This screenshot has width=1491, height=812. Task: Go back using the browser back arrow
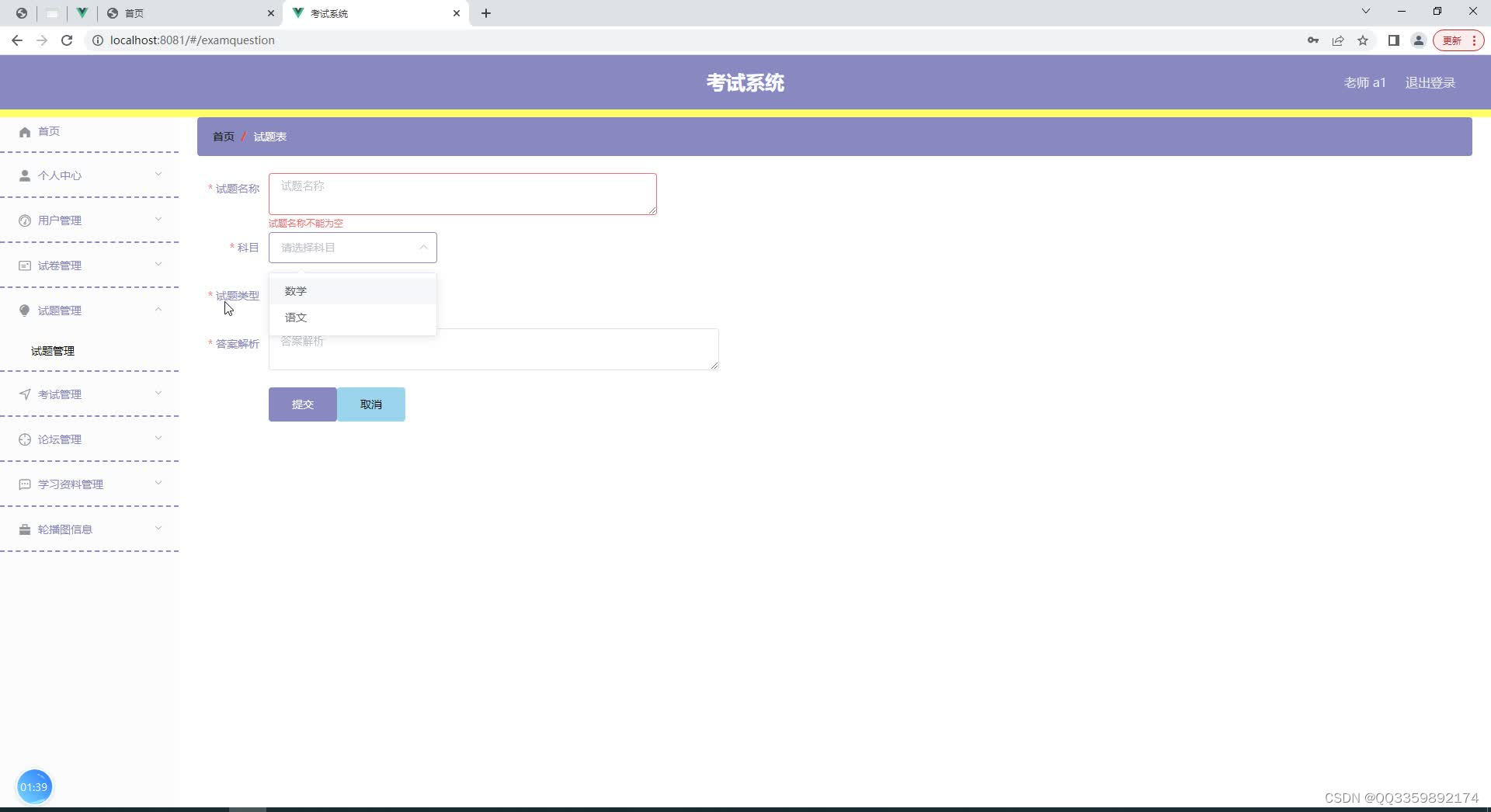pos(17,40)
